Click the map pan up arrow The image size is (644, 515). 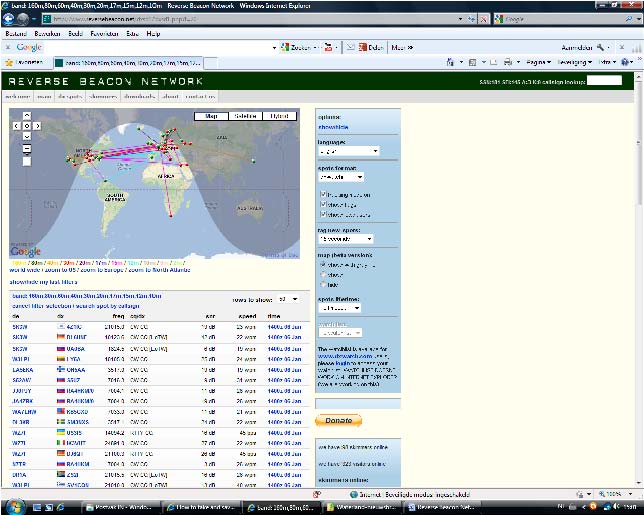coord(27,116)
